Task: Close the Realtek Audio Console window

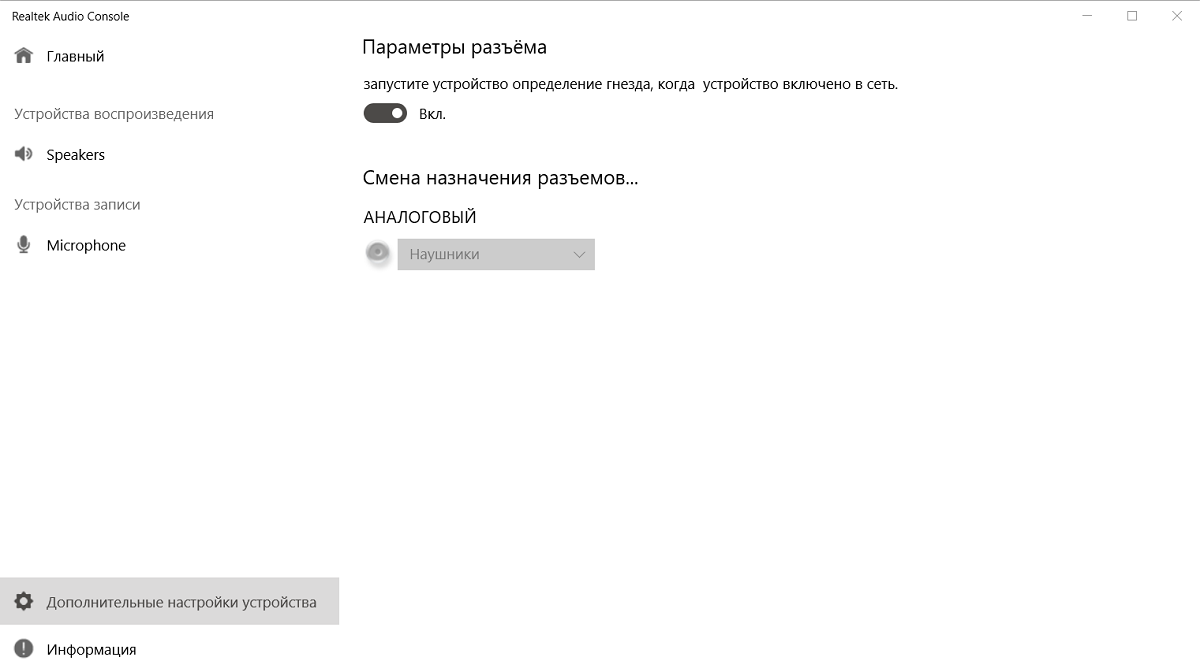Action: [1177, 16]
